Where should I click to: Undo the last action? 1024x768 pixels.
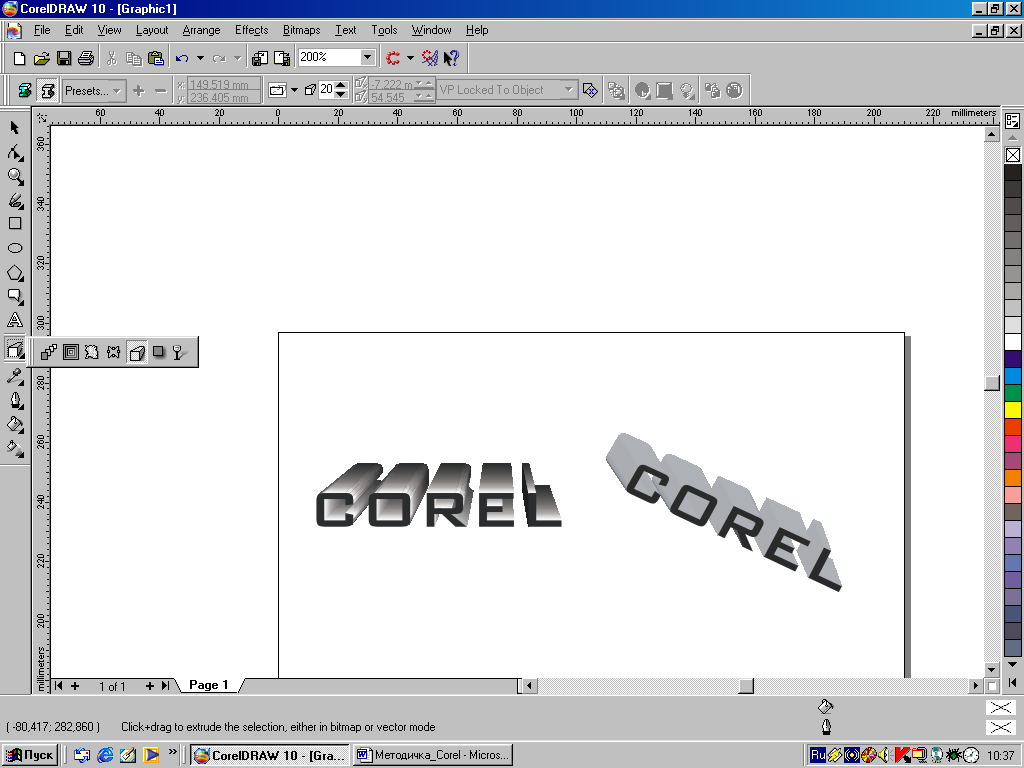[x=182, y=58]
